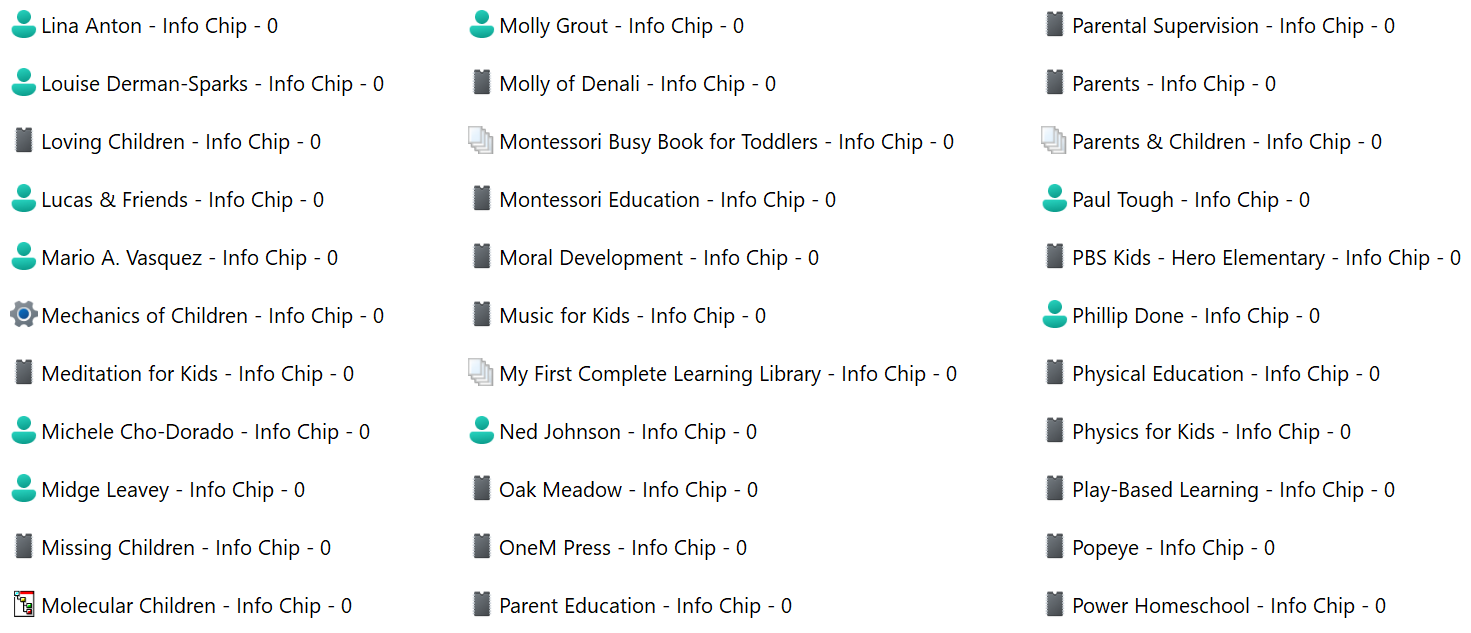The width and height of the screenshot is (1471, 633).
Task: Open PBS Kids - Hero Elementary entry
Action: tap(1266, 258)
